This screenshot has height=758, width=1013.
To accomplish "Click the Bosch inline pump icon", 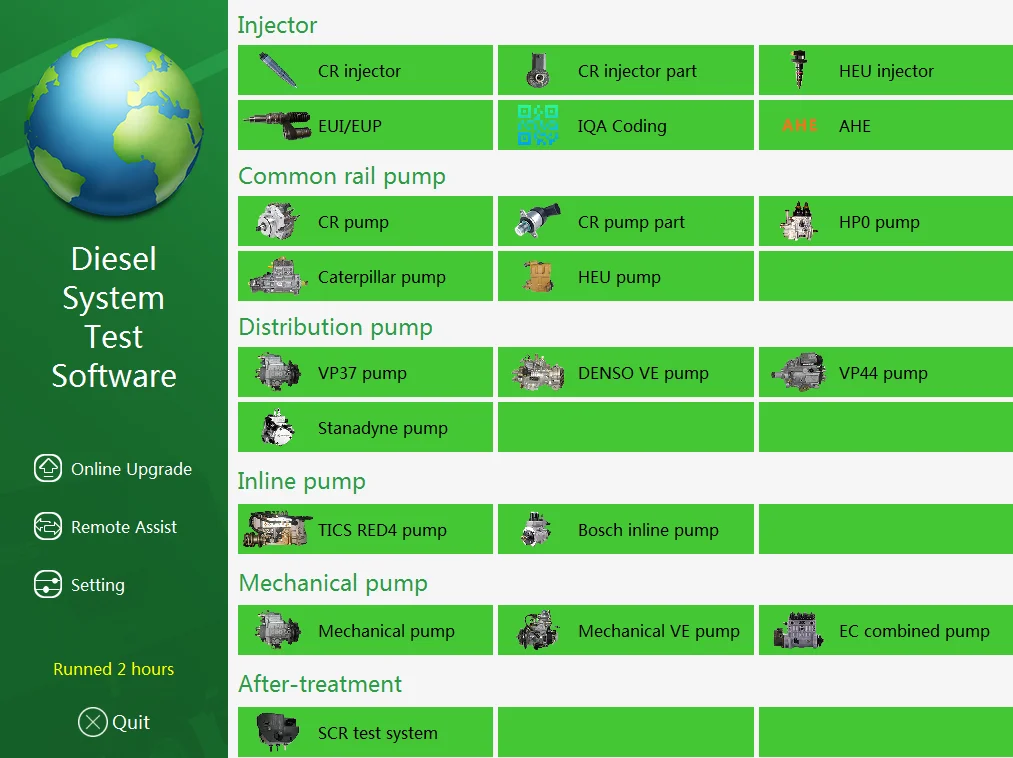I will pyautogui.click(x=536, y=529).
